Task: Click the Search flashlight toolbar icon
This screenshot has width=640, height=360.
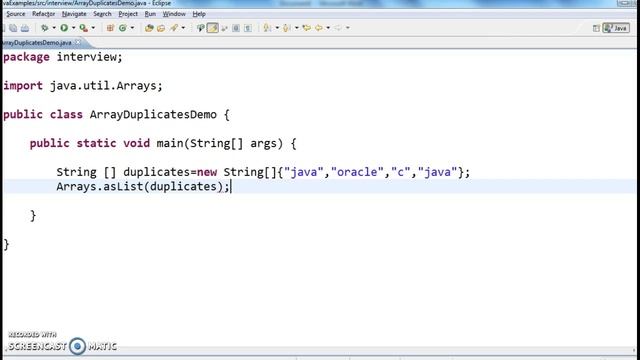Action: (x=174, y=28)
